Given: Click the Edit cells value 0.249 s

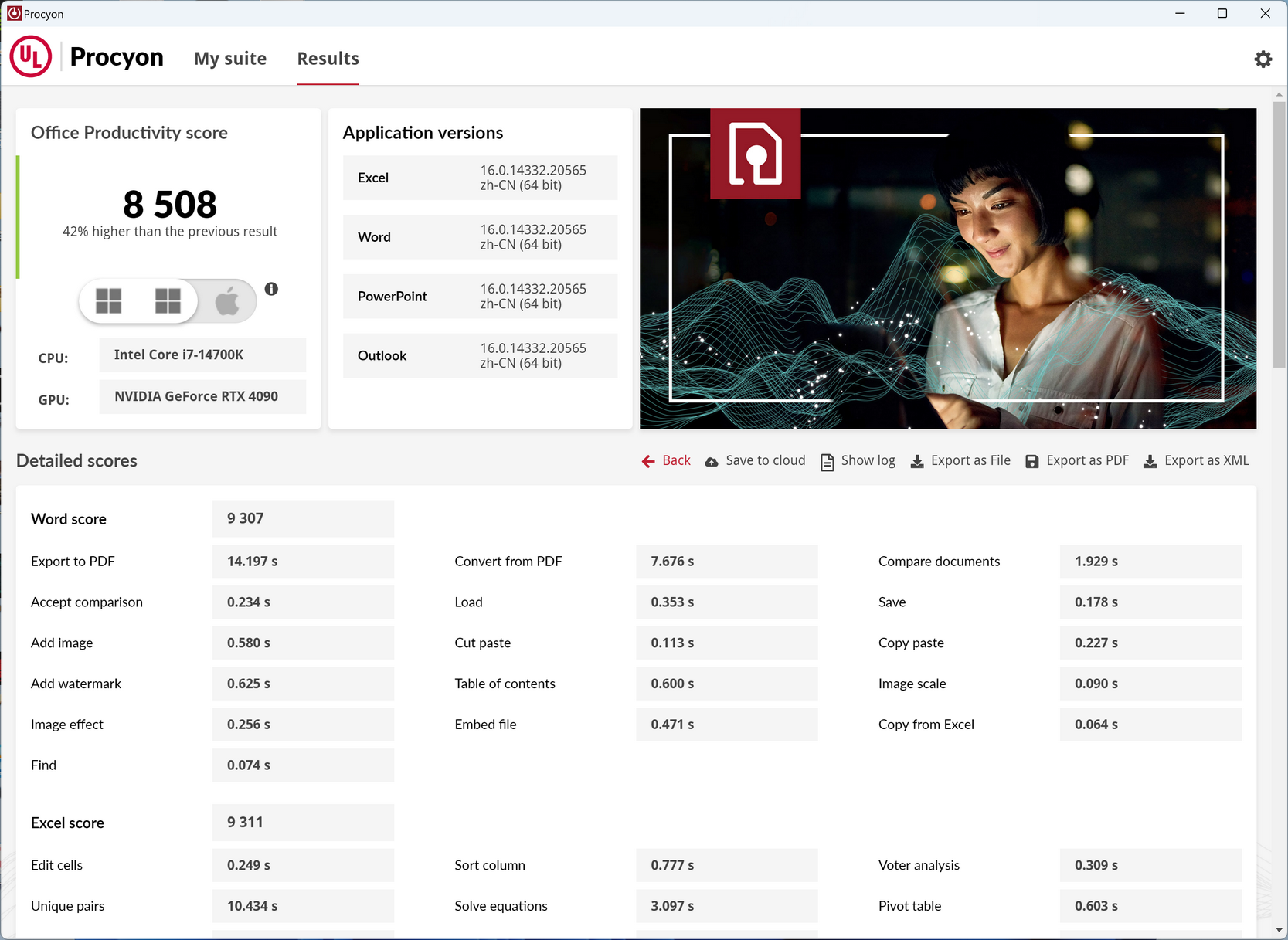Looking at the screenshot, I should pyautogui.click(x=303, y=866).
